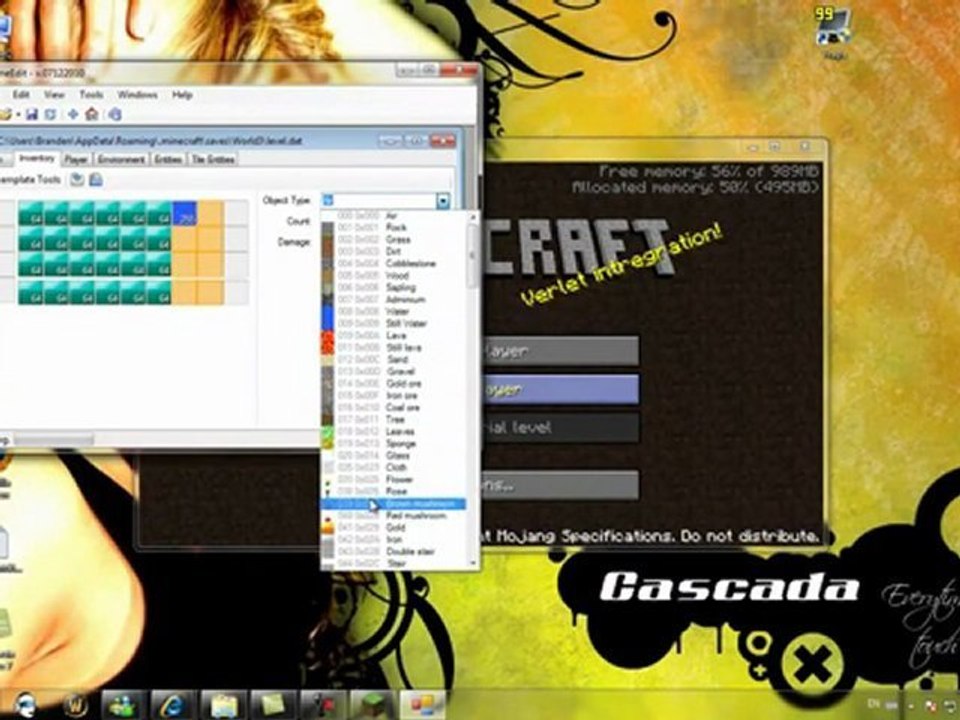Image resolution: width=960 pixels, height=720 pixels.
Task: Select Lava in the object list
Action: click(x=394, y=336)
